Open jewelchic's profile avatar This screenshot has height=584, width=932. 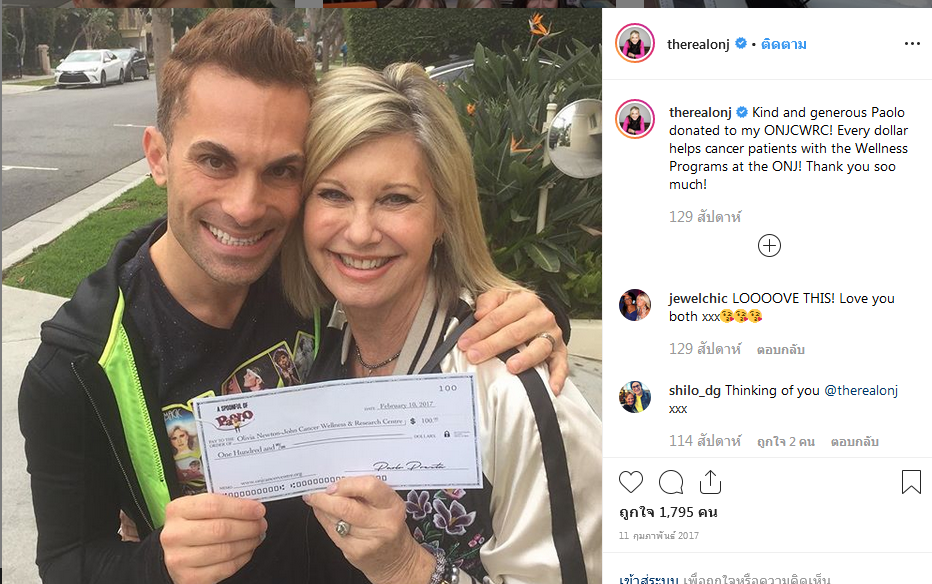click(x=635, y=305)
